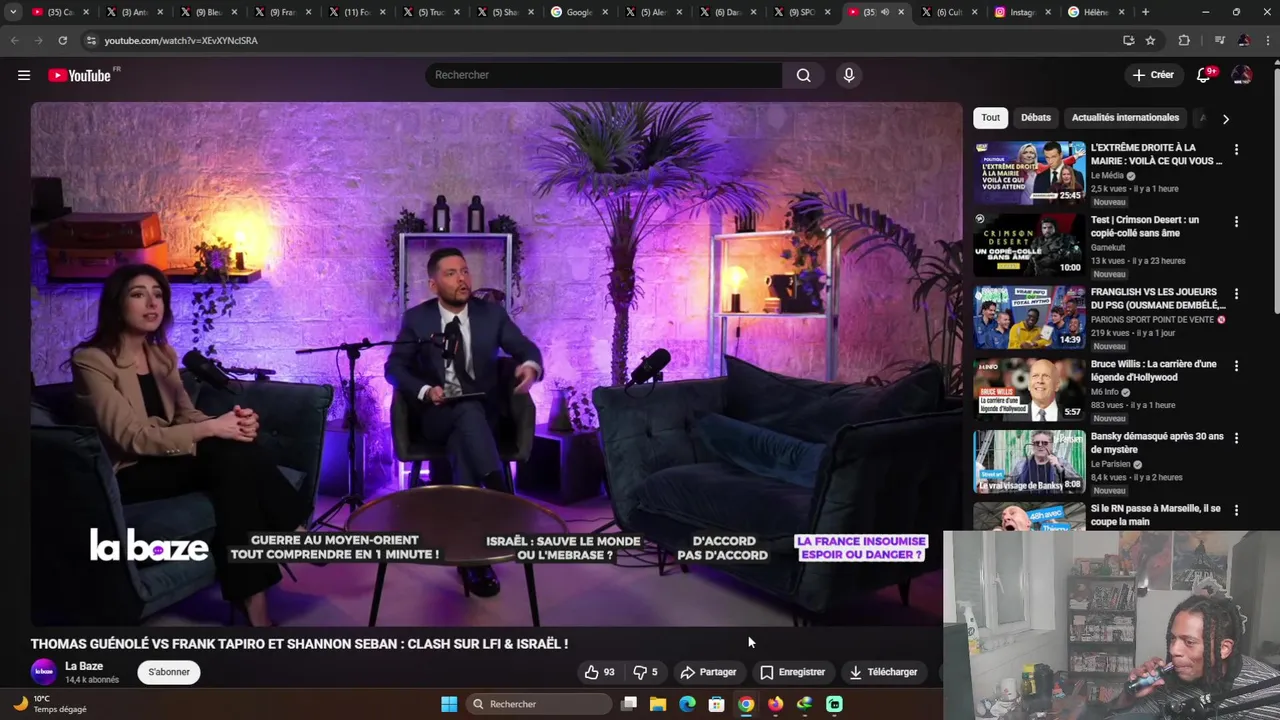Reload the page in Chrome
Image resolution: width=1280 pixels, height=720 pixels.
[x=62, y=40]
